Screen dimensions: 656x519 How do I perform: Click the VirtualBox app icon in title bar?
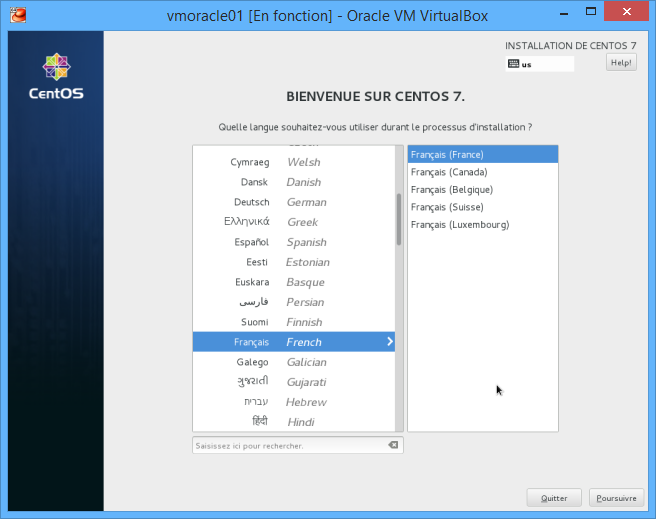(18, 15)
